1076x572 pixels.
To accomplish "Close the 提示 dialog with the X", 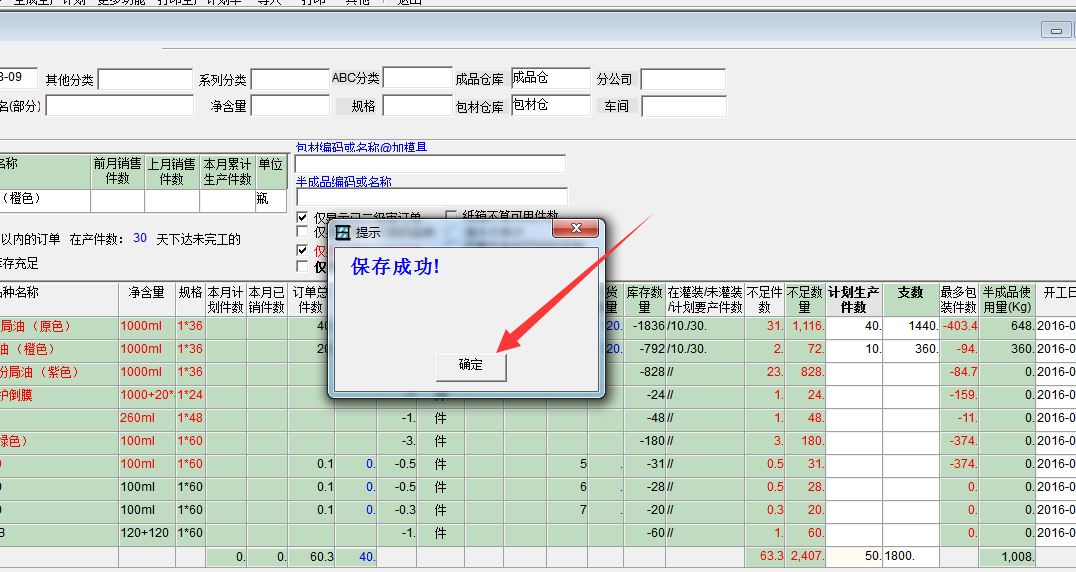I will [x=575, y=231].
